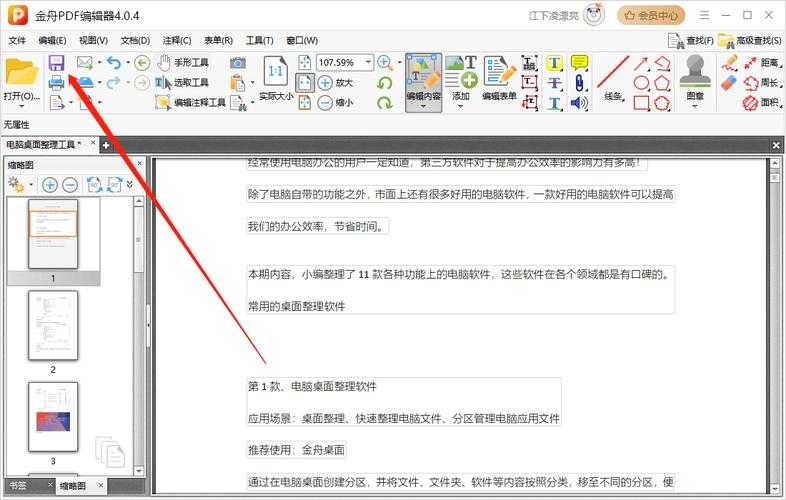The image size is (786, 500).
Task: Select the oval shape tool
Action: [x=641, y=83]
